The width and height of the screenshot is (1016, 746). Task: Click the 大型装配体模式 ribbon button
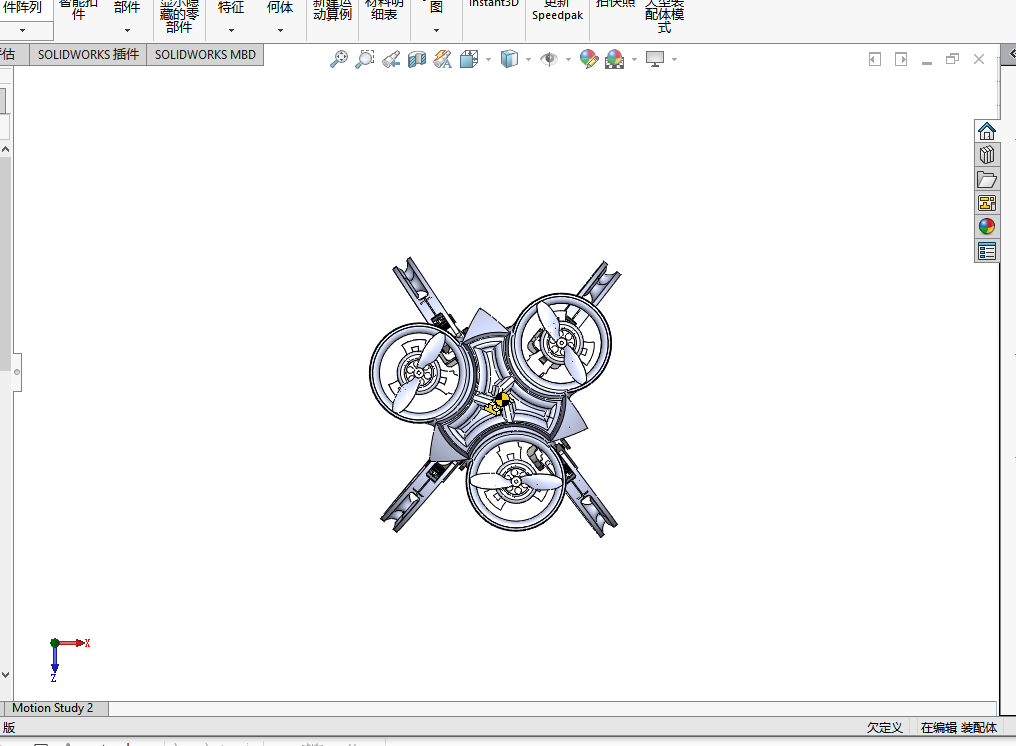[x=664, y=16]
